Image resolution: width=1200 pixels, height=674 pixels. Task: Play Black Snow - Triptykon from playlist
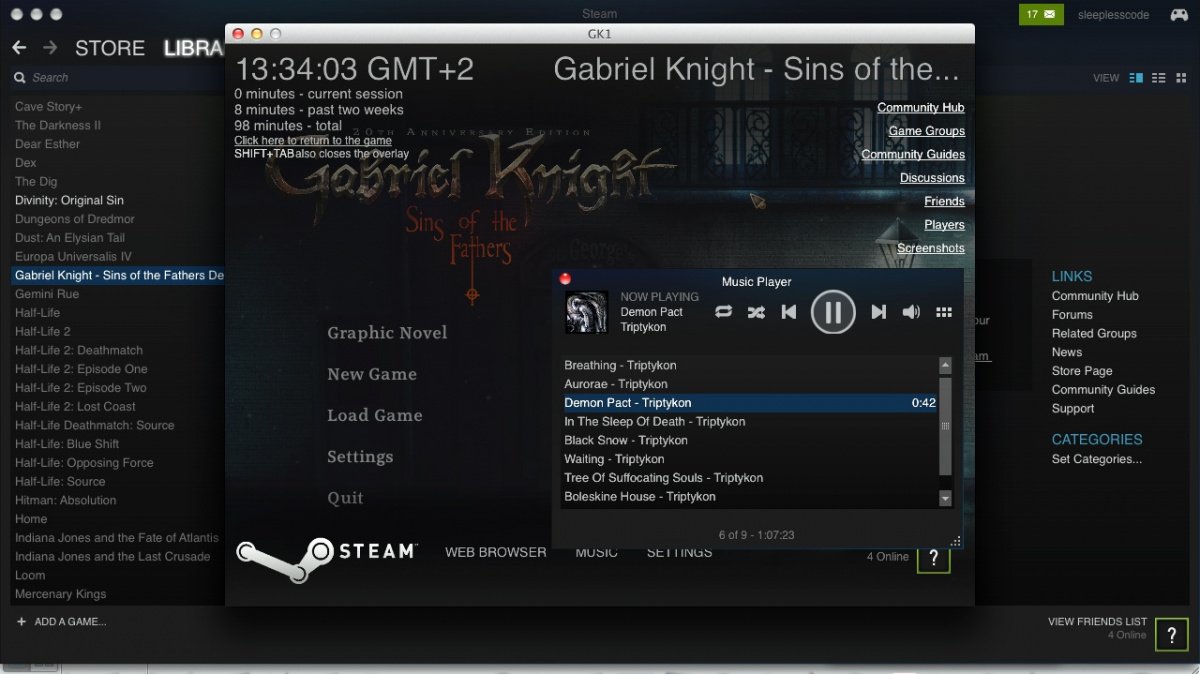(x=626, y=440)
